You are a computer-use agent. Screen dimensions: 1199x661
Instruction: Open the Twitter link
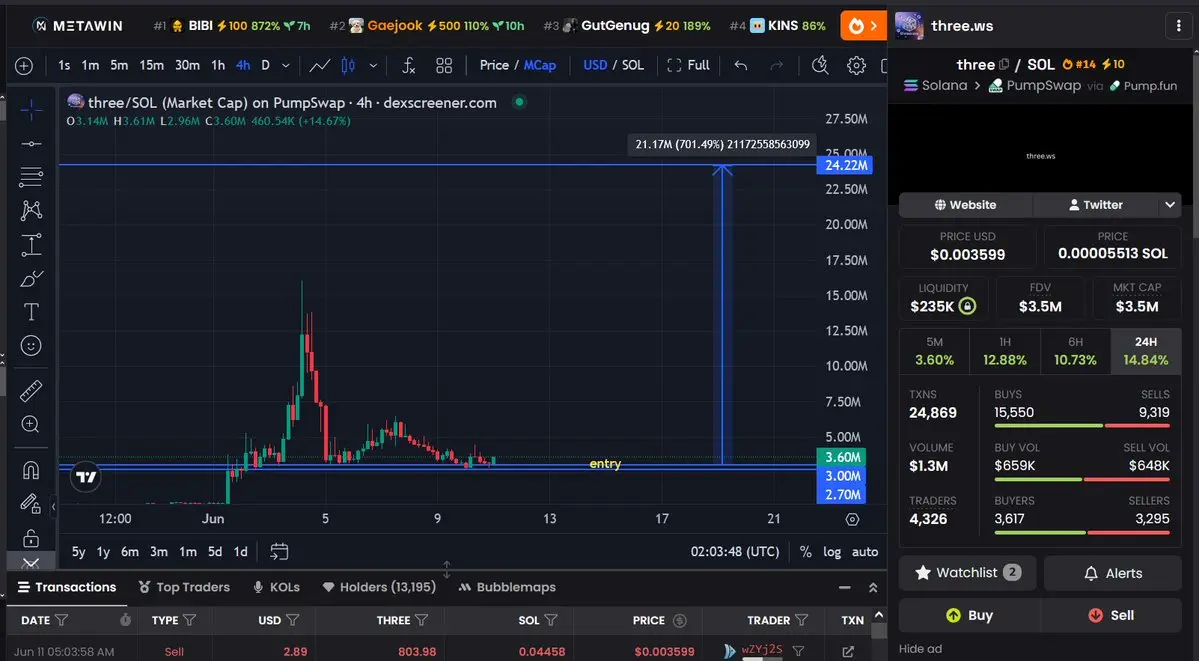click(1096, 205)
